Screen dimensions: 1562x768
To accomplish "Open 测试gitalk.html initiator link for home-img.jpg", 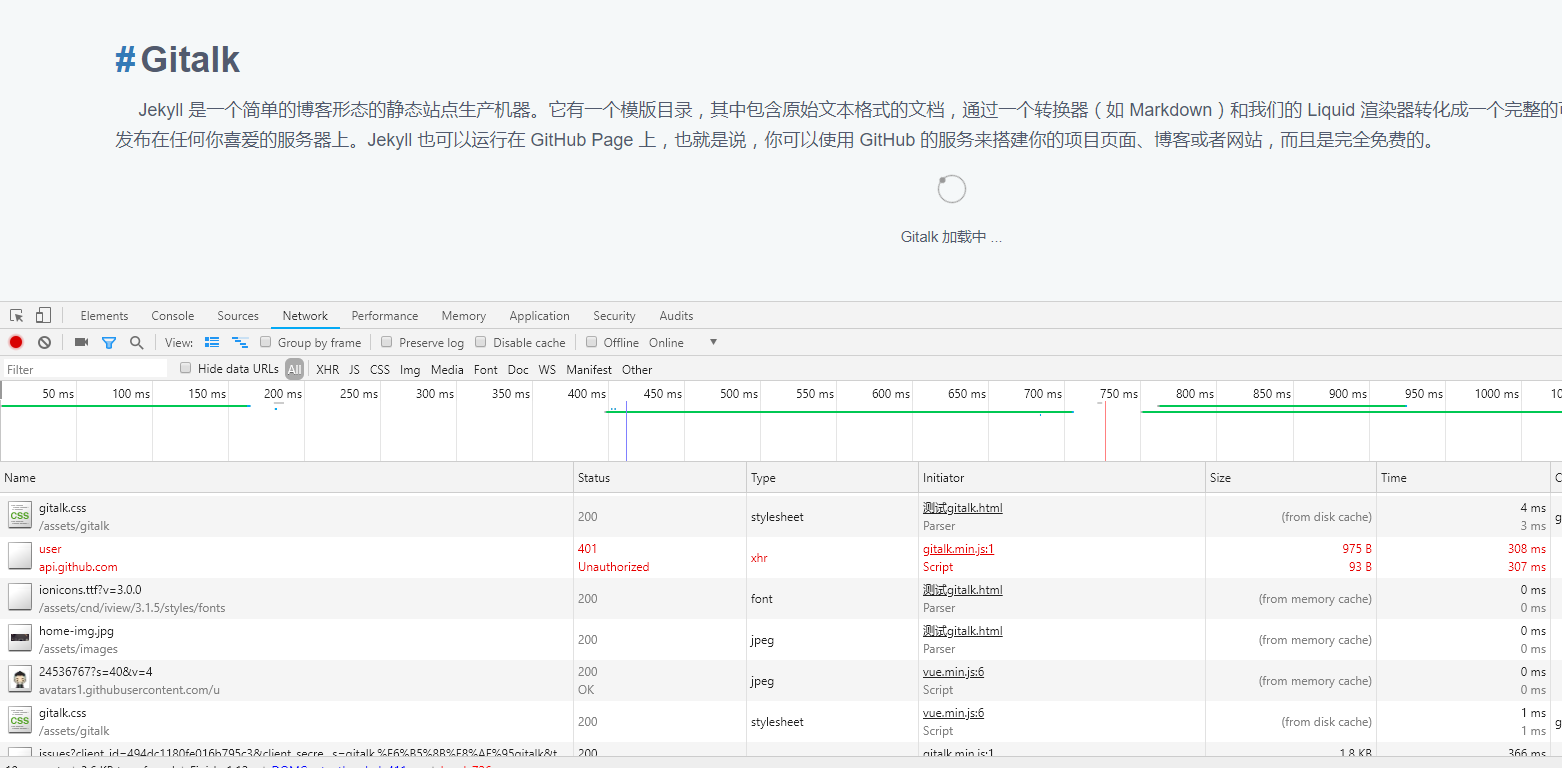I will (x=962, y=631).
